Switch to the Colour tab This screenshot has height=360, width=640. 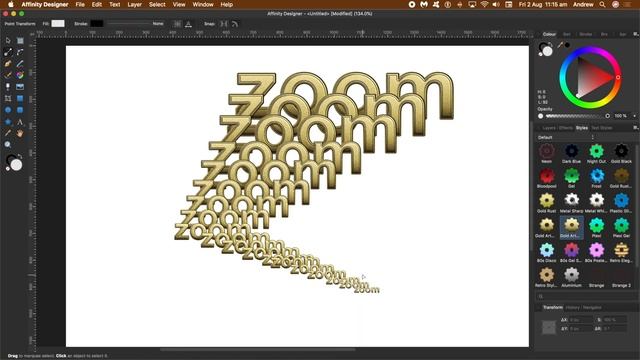point(549,34)
